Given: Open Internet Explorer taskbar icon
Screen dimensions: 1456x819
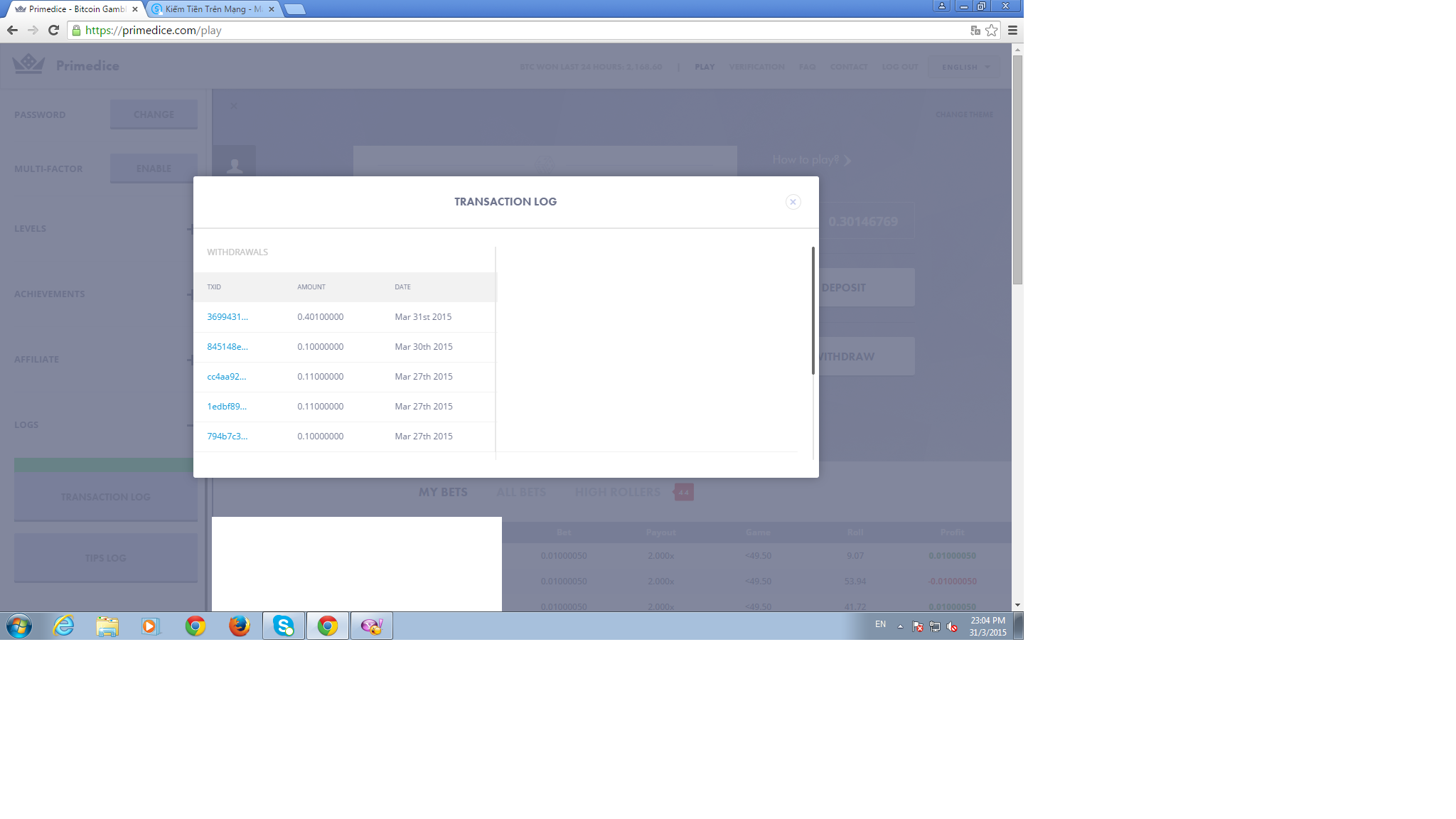Looking at the screenshot, I should (x=64, y=626).
